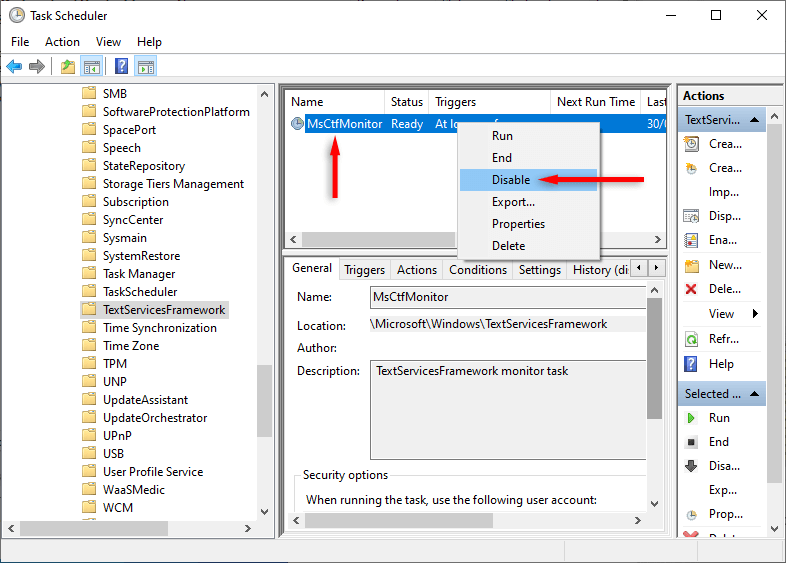The width and height of the screenshot is (786, 563).
Task: Select the Time Synchronization folder in tree
Action: click(x=159, y=328)
